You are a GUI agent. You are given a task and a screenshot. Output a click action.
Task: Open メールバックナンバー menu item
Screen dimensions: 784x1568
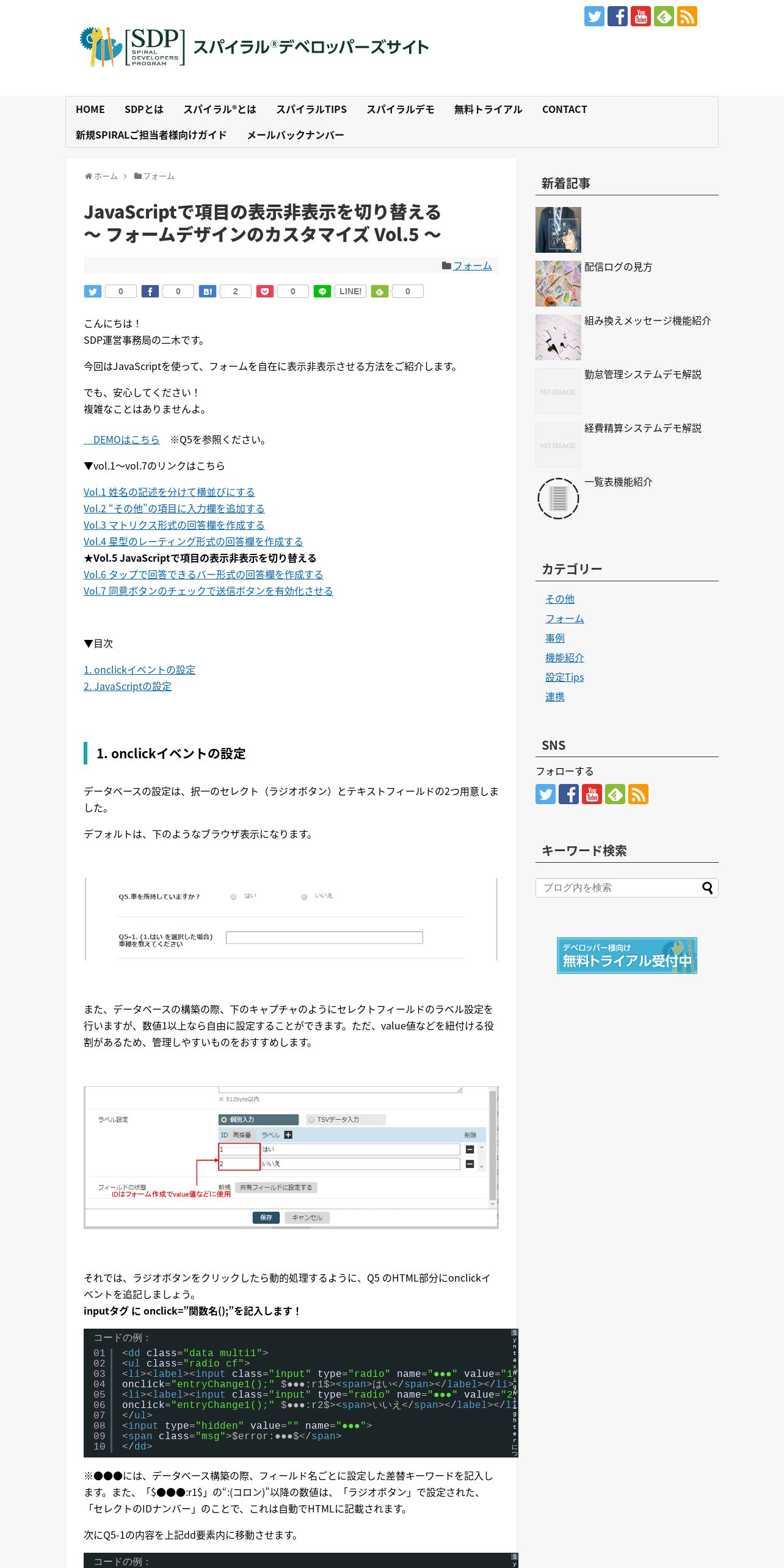pos(296,135)
